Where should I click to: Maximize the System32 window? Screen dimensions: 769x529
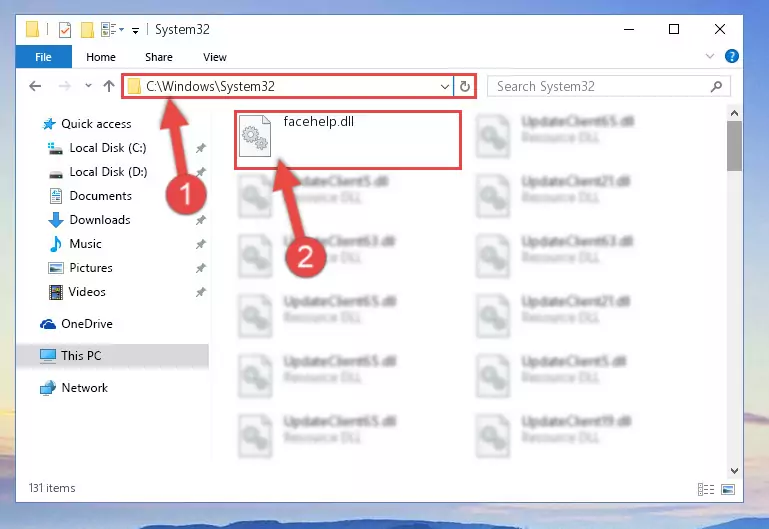674,29
